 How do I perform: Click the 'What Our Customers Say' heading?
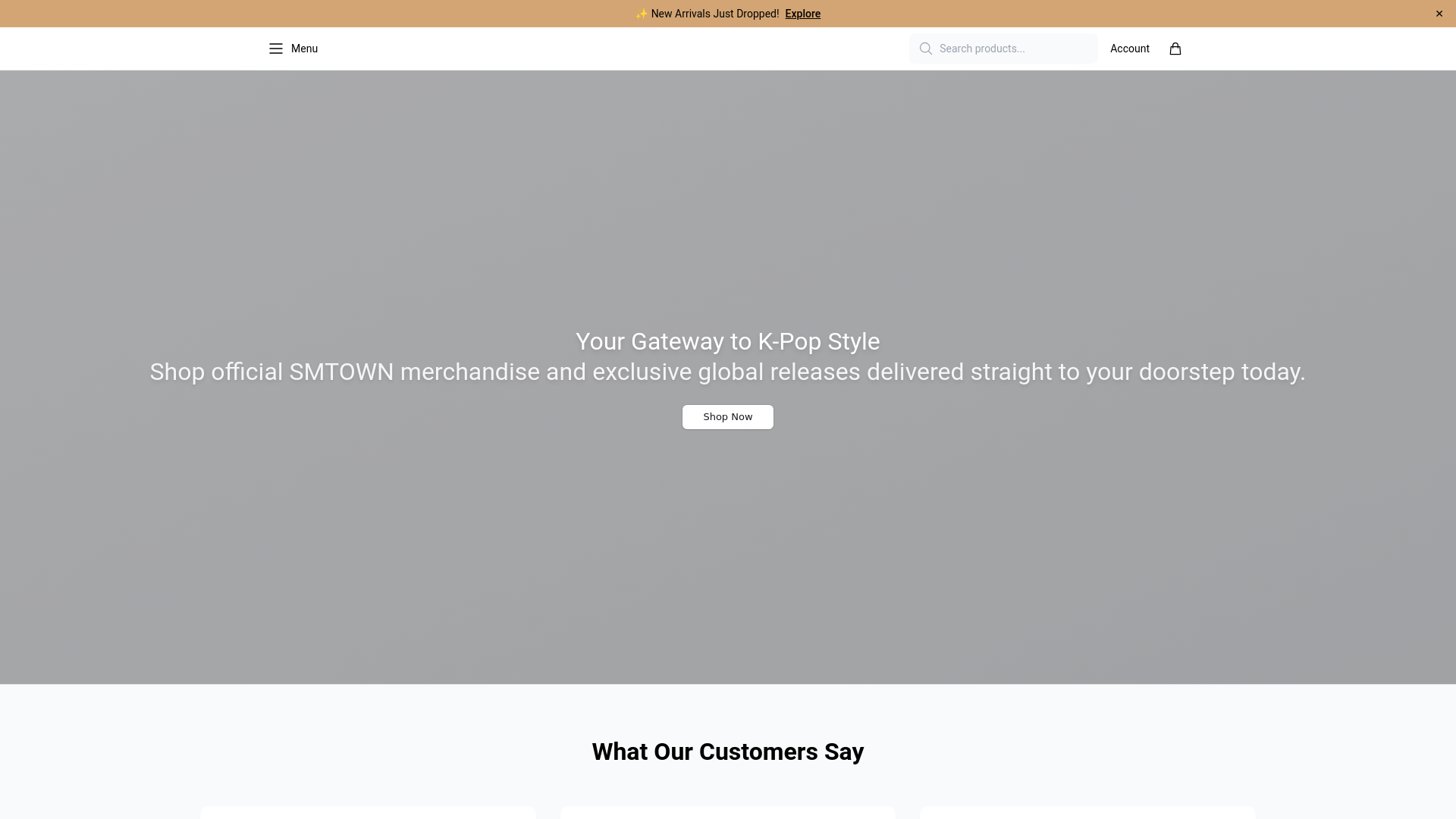728,752
